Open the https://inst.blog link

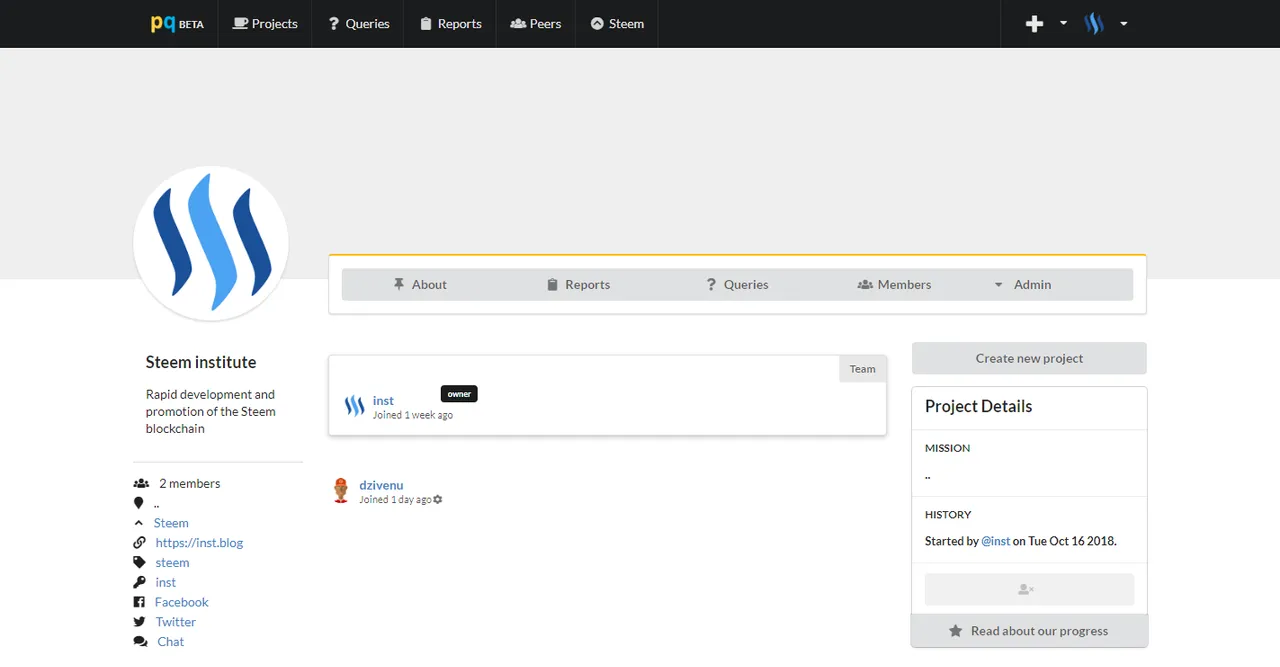(x=199, y=543)
